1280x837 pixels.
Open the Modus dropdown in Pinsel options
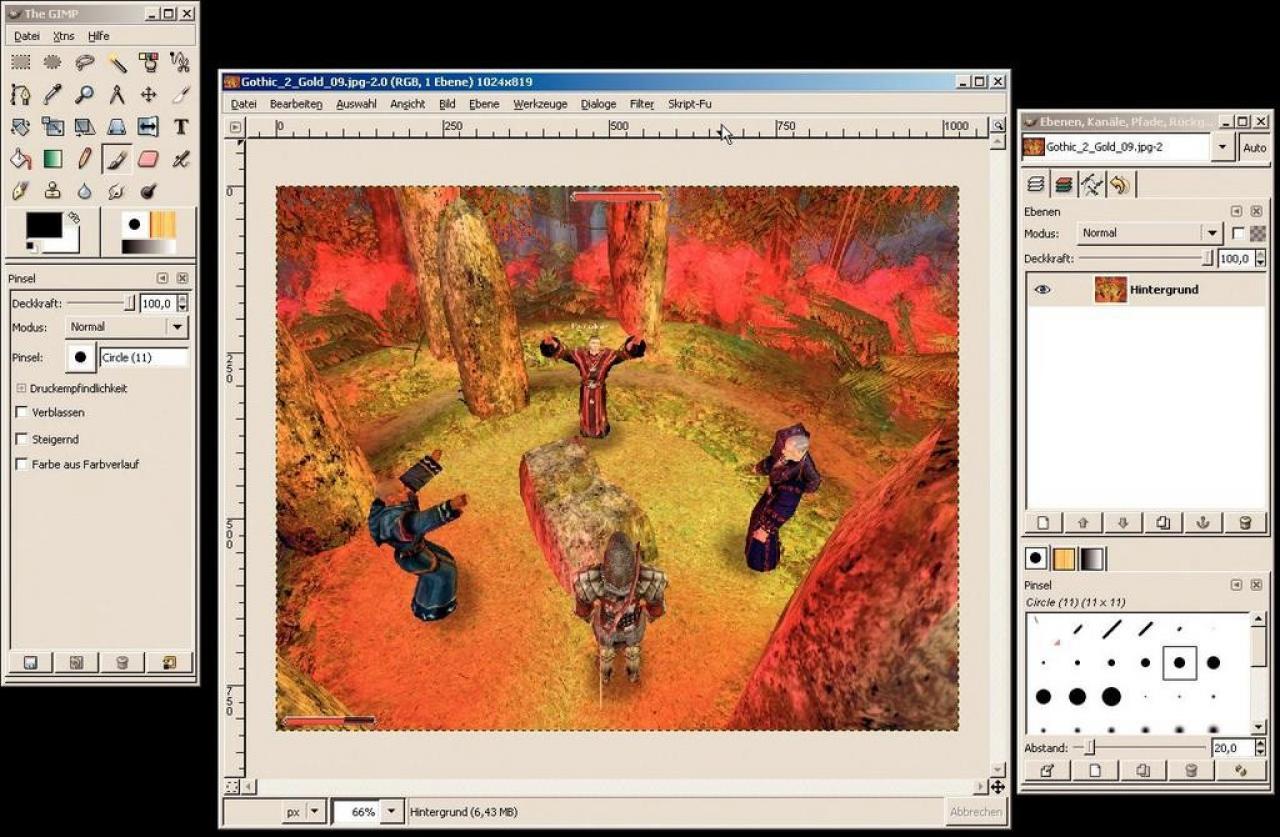(127, 327)
